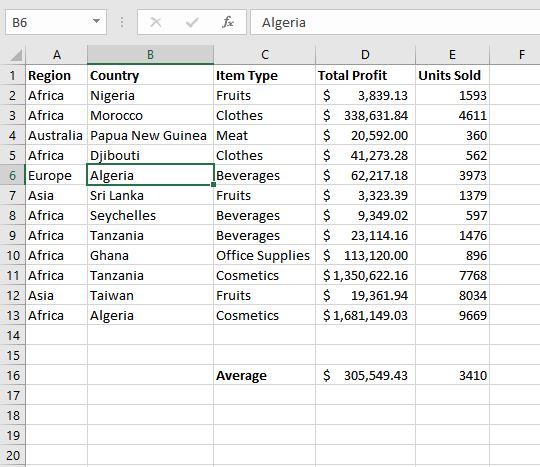Select column F header

coord(515,55)
